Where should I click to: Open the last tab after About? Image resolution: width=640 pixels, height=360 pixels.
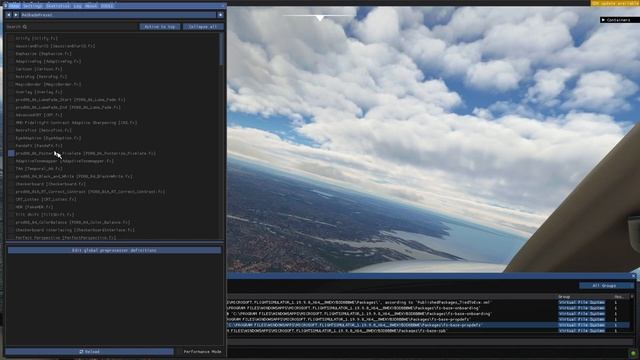tap(107, 6)
